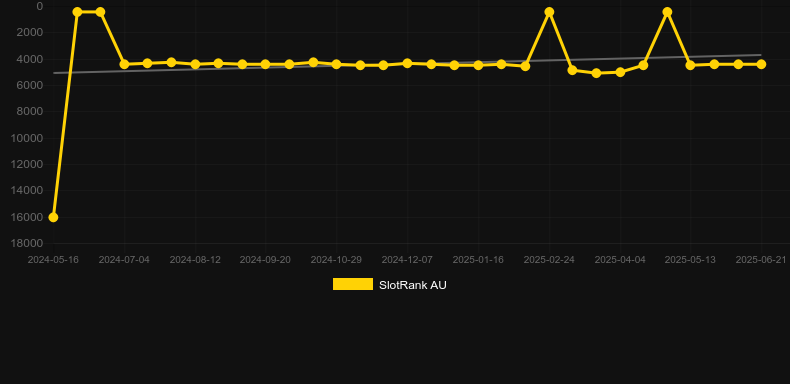Click the 2024-05-16 x-axis date label
Viewport: 790px width, 384px height.
[53, 260]
